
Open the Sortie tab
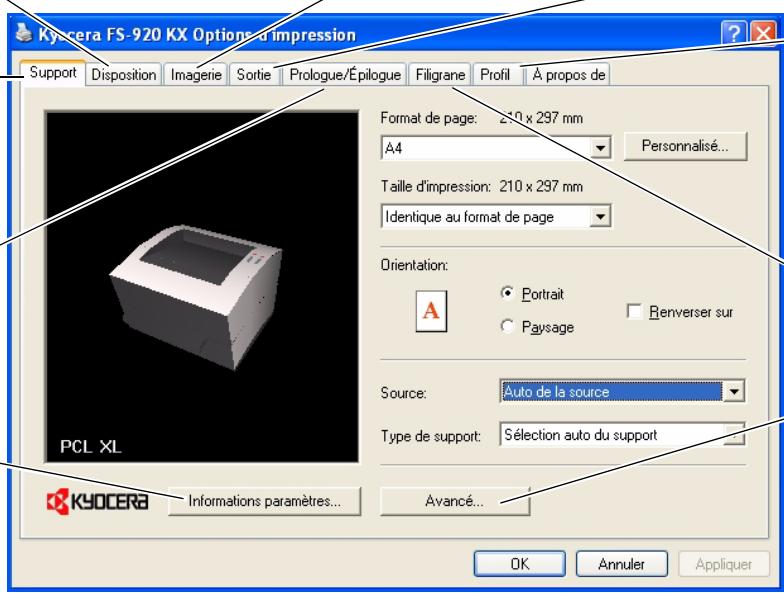click(x=254, y=75)
